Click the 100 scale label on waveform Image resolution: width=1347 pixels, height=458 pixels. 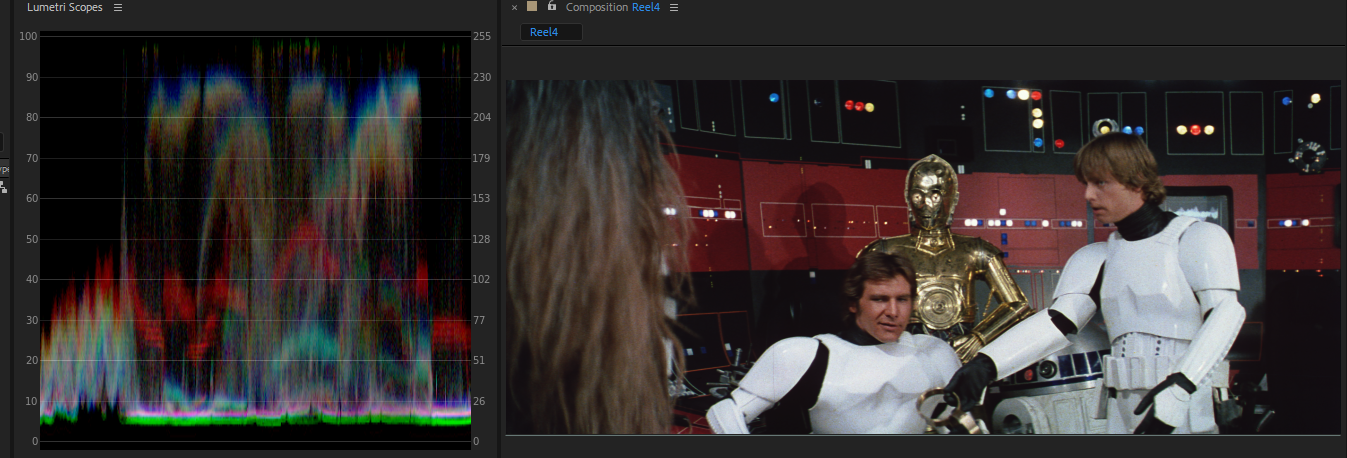pyautogui.click(x=29, y=37)
